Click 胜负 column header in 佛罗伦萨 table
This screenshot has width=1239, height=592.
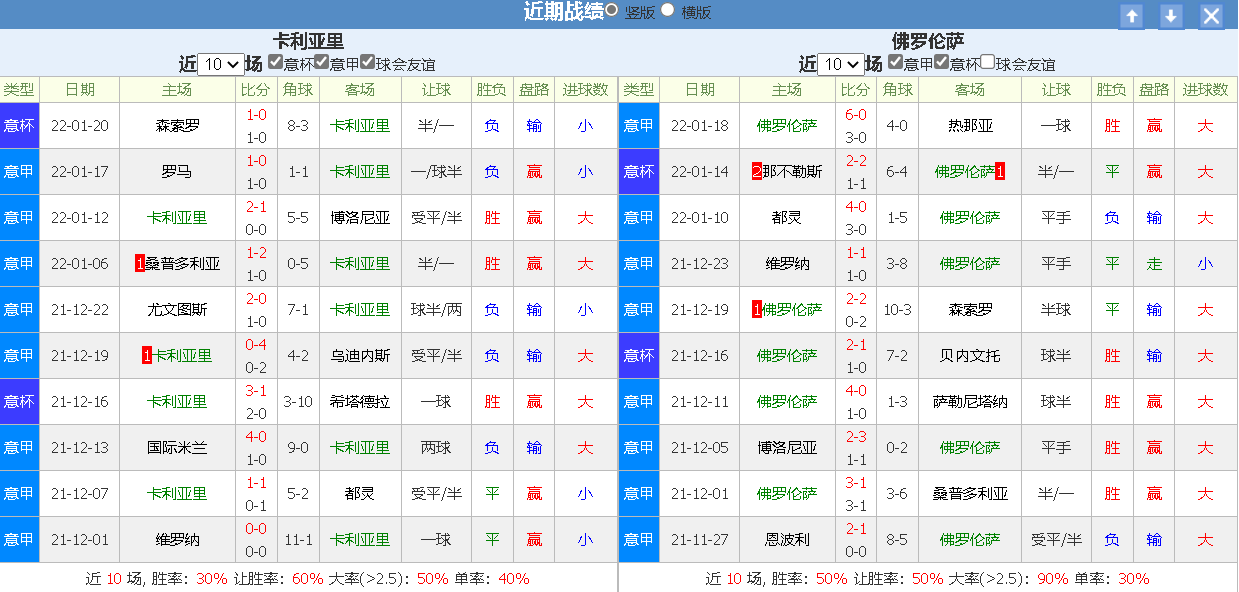pos(1112,90)
